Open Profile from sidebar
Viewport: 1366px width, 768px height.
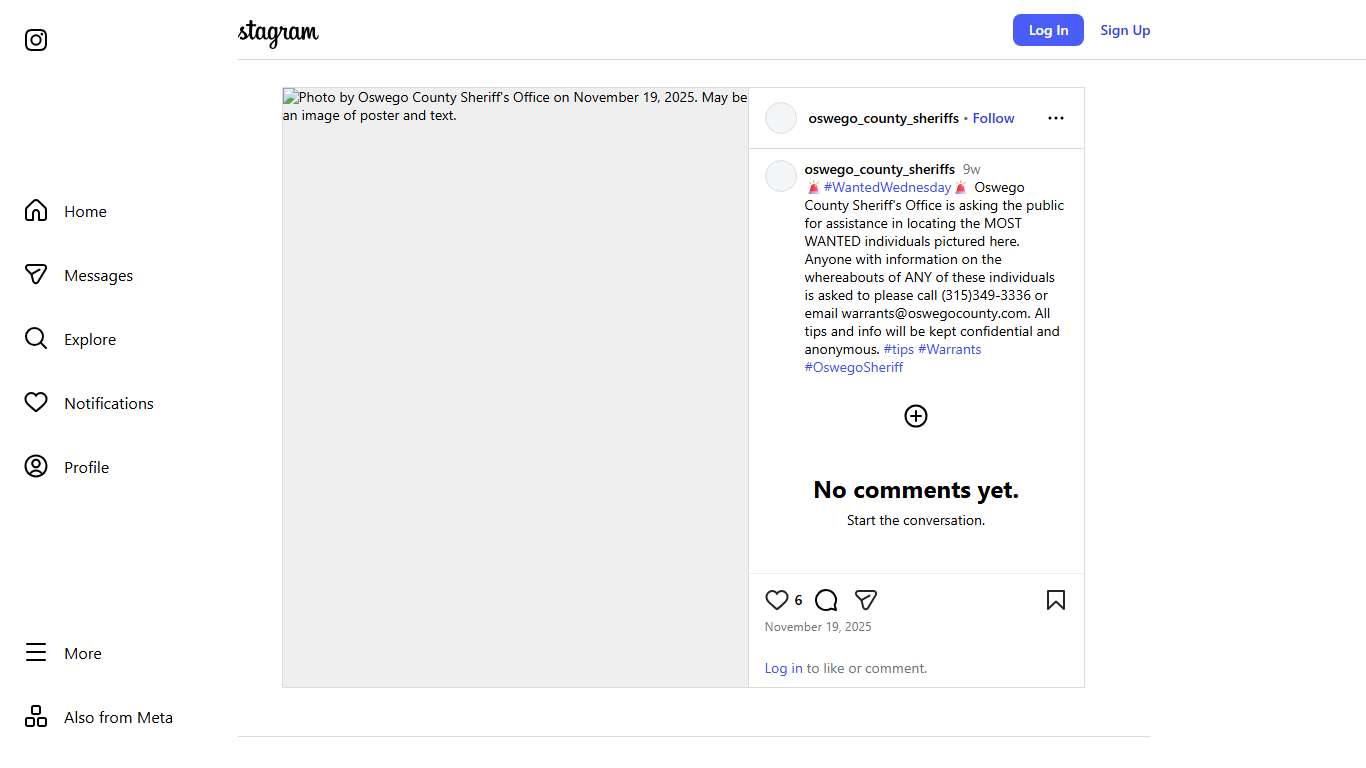point(86,467)
